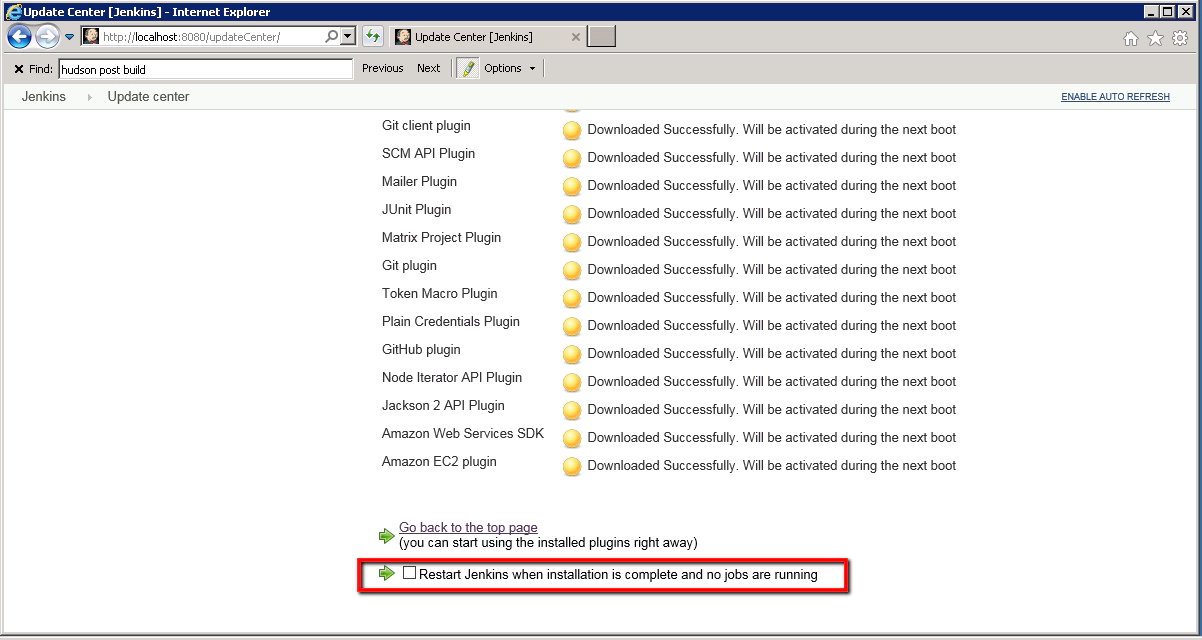Open Favorites via the star icon
Image resolution: width=1202 pixels, height=640 pixels.
click(x=1155, y=38)
